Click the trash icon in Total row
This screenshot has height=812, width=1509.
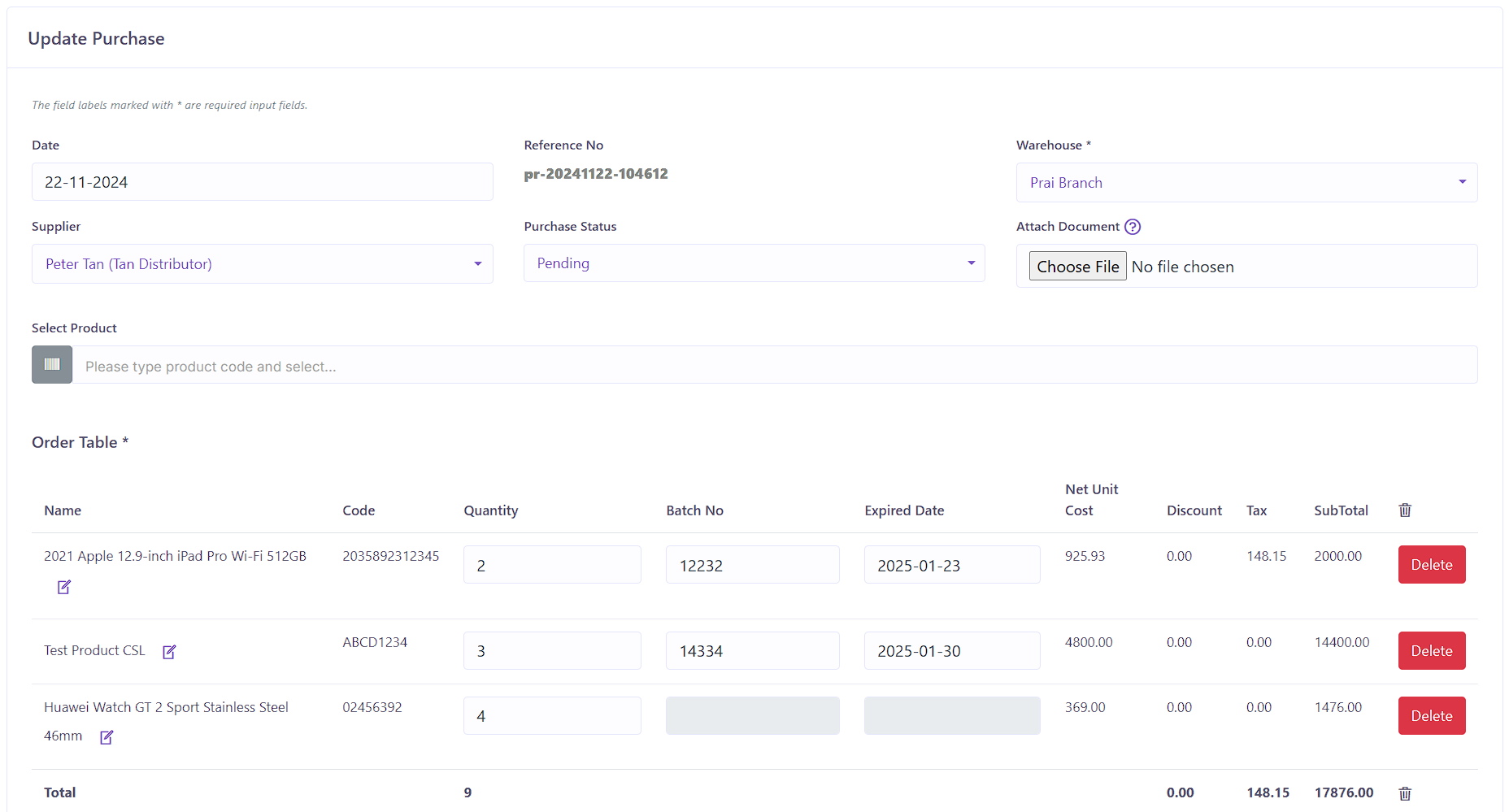point(1405,793)
